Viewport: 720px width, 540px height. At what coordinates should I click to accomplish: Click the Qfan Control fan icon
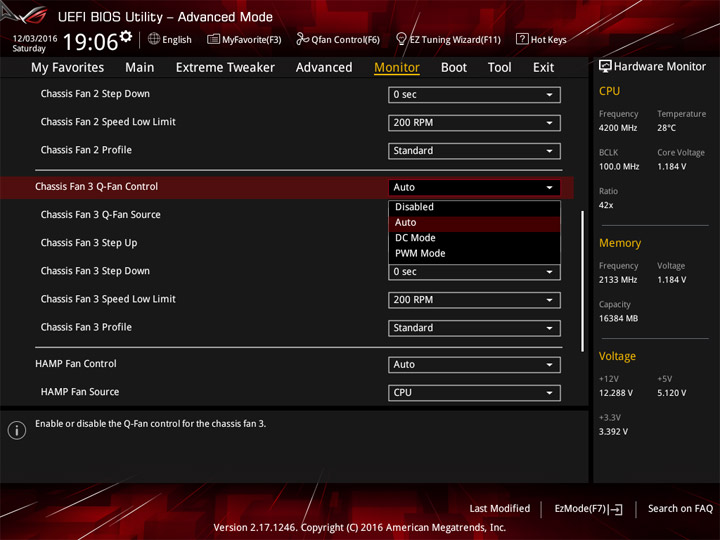302,39
